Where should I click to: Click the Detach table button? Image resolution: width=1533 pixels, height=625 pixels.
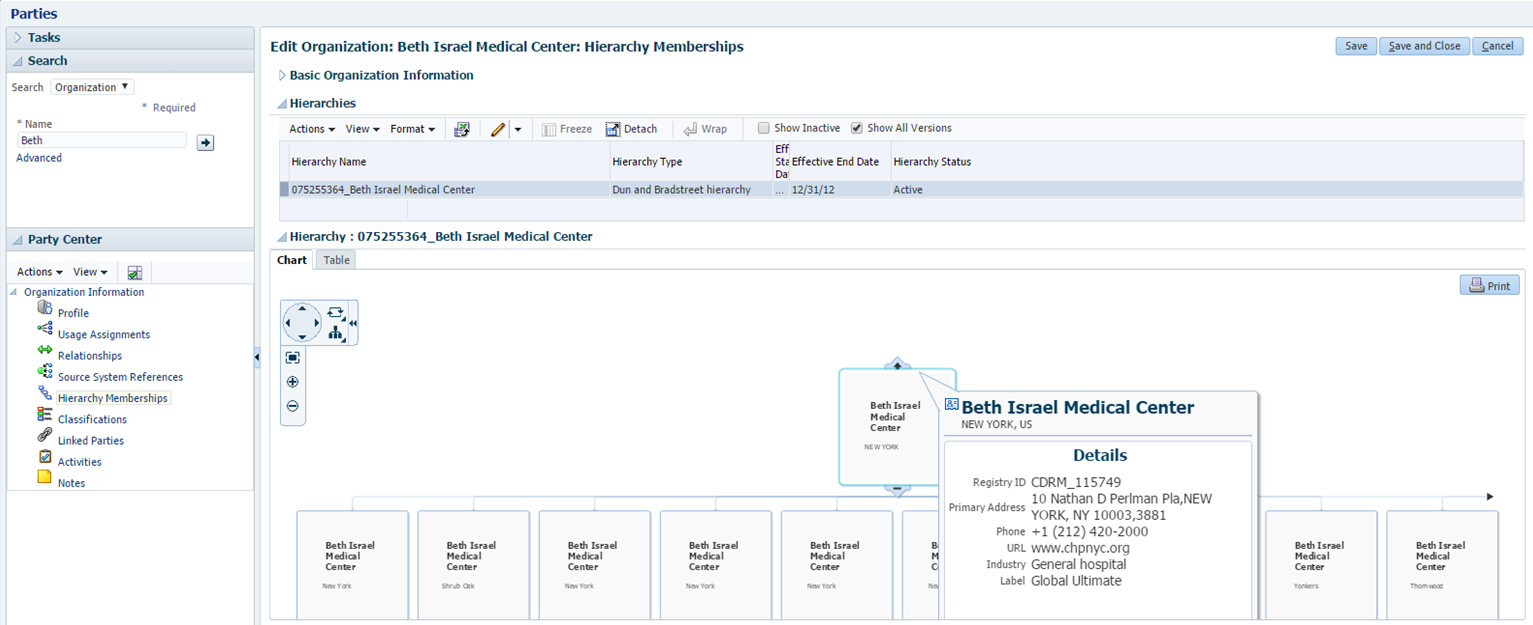point(631,129)
